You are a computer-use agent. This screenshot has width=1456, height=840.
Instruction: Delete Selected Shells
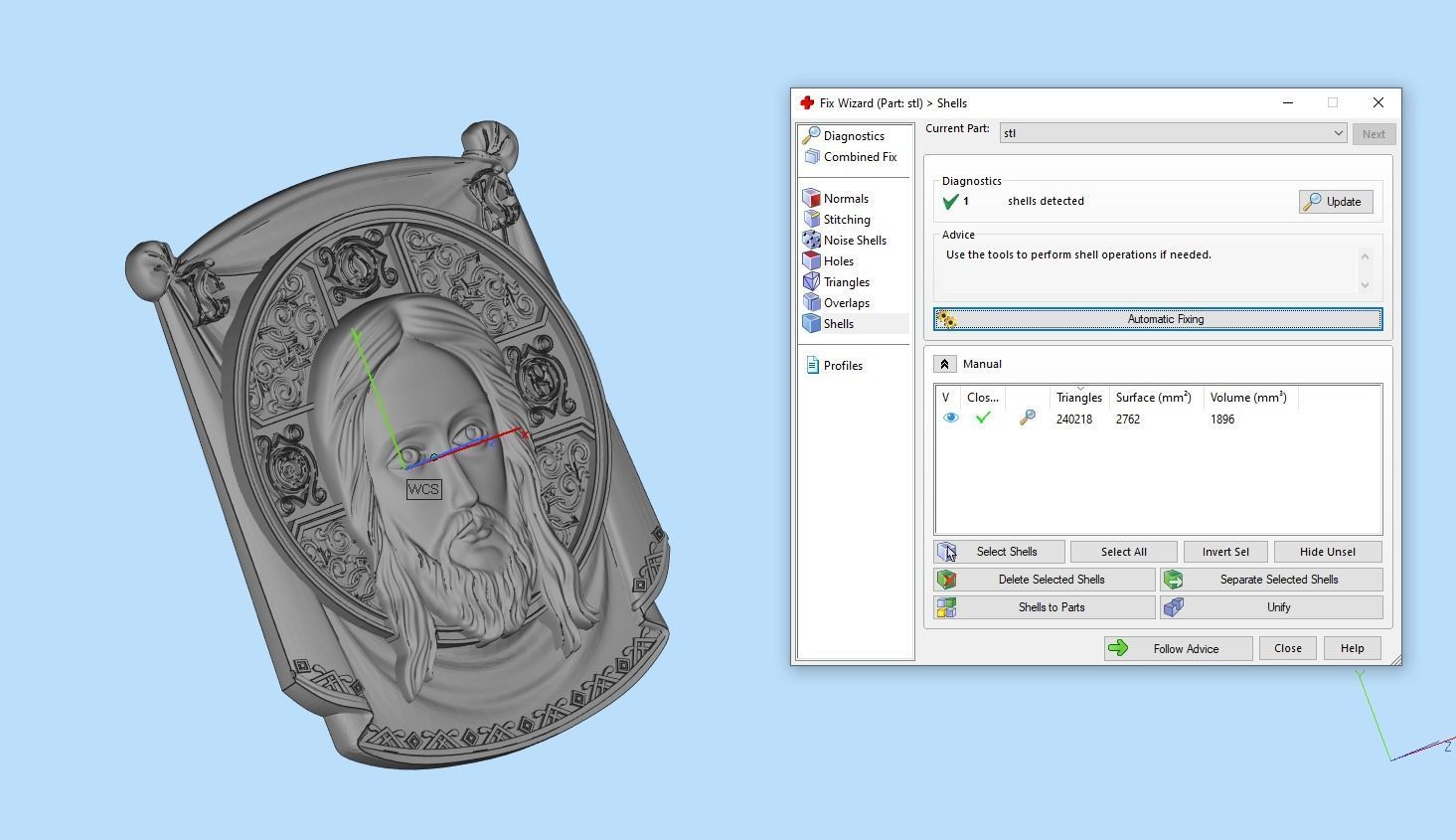[1045, 580]
